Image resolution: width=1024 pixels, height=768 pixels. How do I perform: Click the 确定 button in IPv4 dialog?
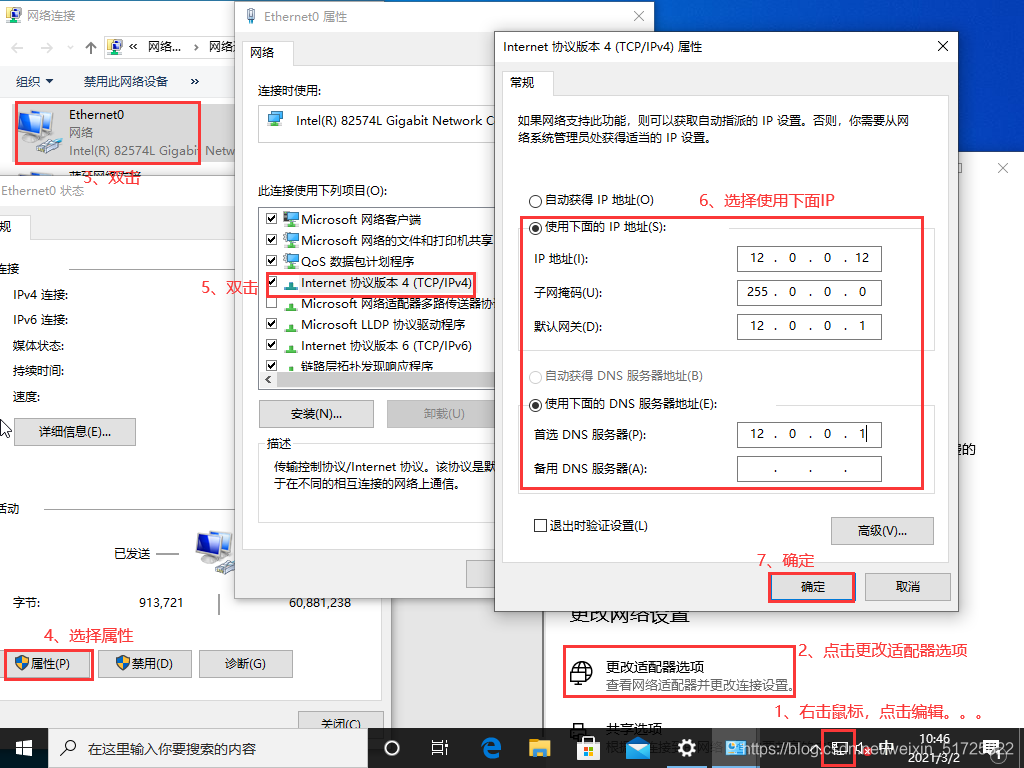tap(812, 587)
